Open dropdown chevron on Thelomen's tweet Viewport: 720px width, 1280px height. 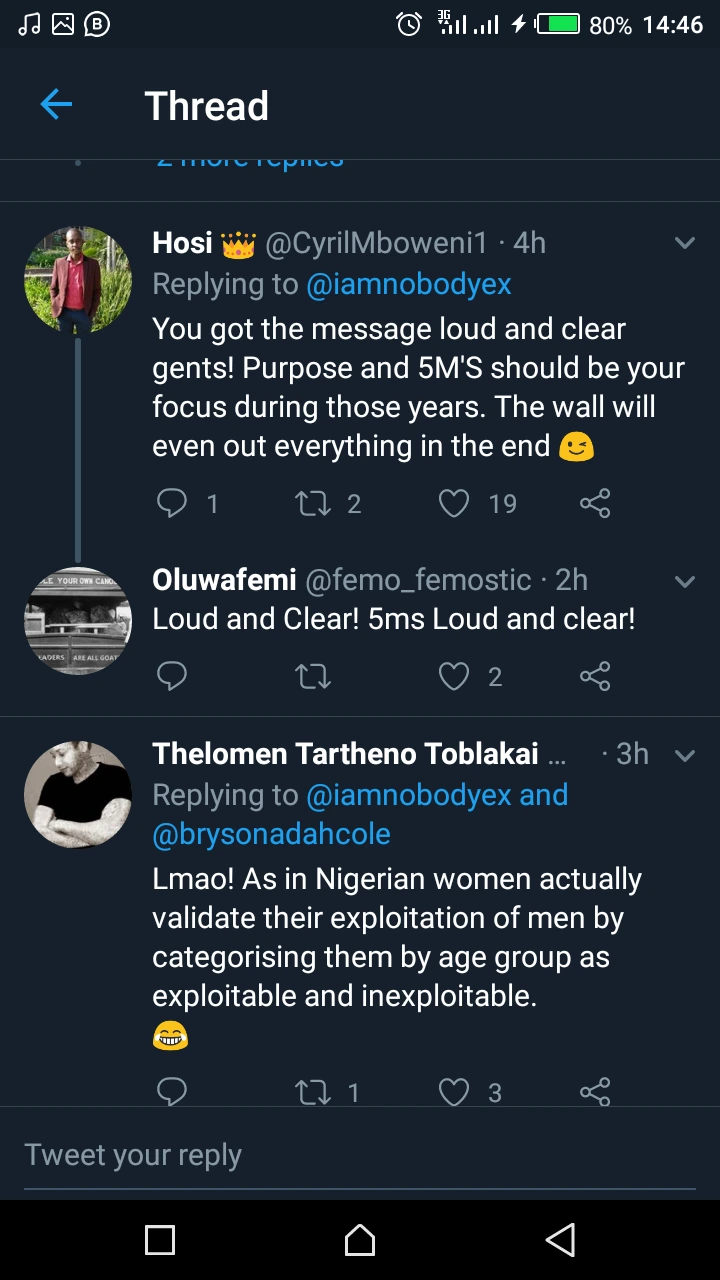coord(685,755)
